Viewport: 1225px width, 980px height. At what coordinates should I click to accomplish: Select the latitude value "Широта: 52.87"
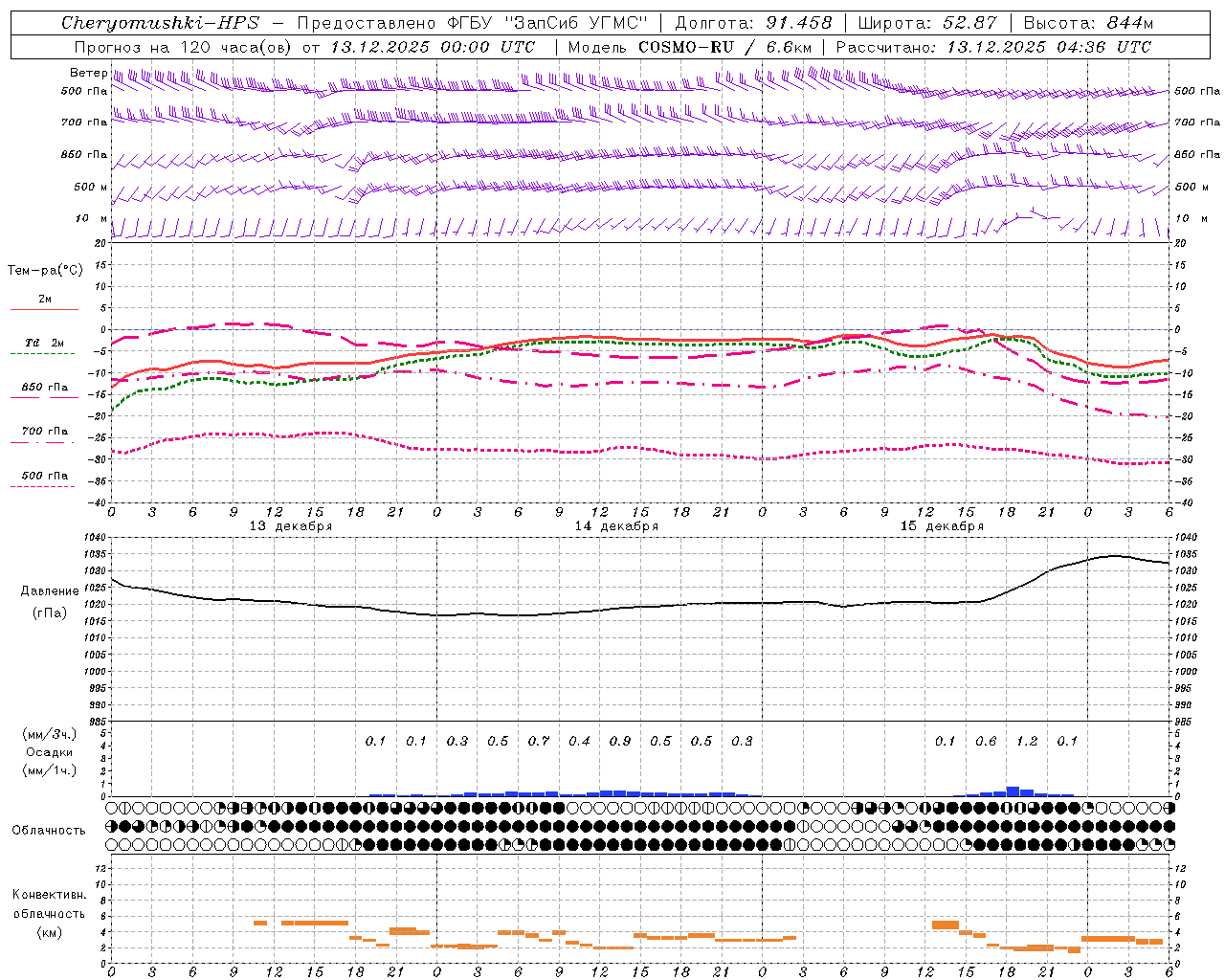pyautogui.click(x=927, y=23)
